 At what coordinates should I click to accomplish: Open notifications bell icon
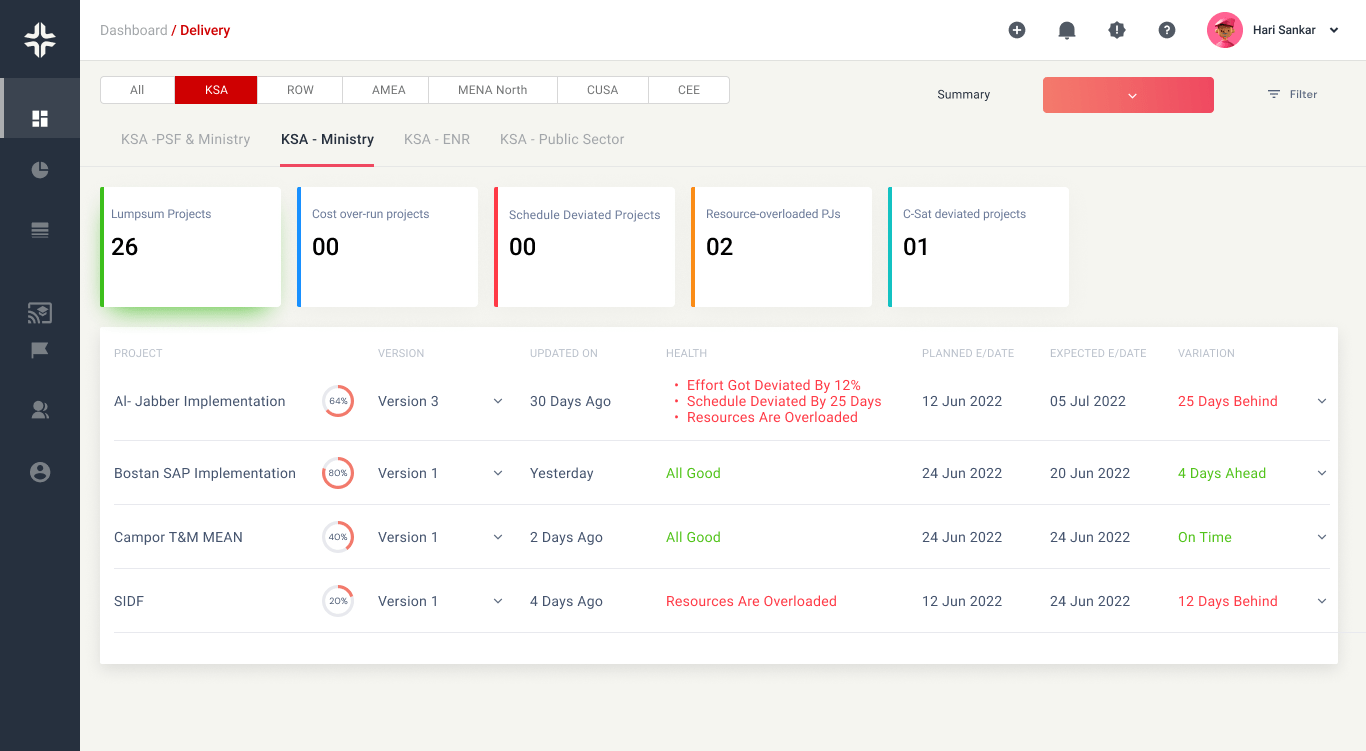coord(1067,30)
